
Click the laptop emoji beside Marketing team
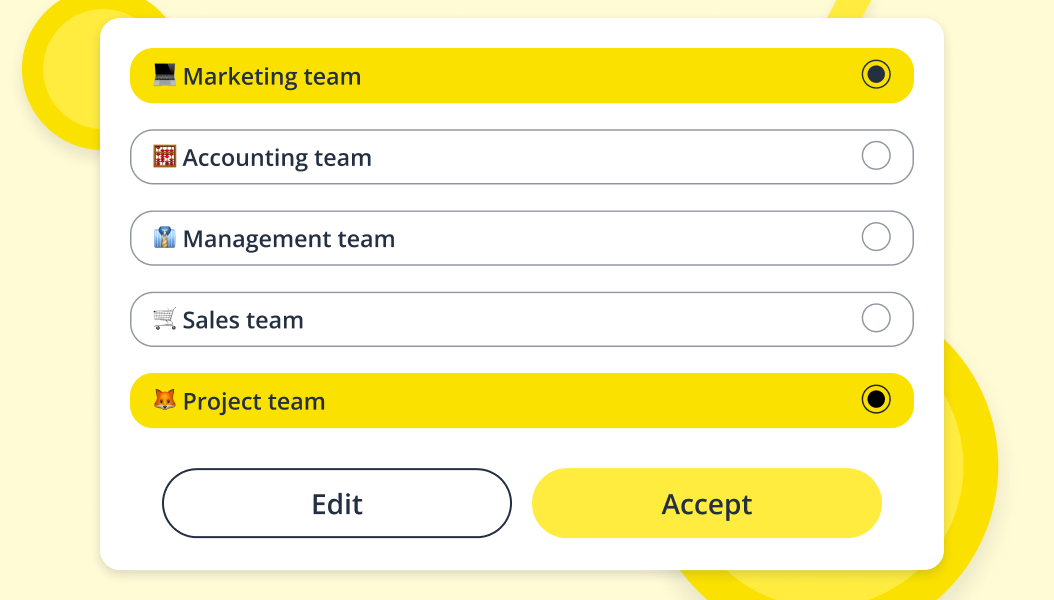click(x=165, y=75)
